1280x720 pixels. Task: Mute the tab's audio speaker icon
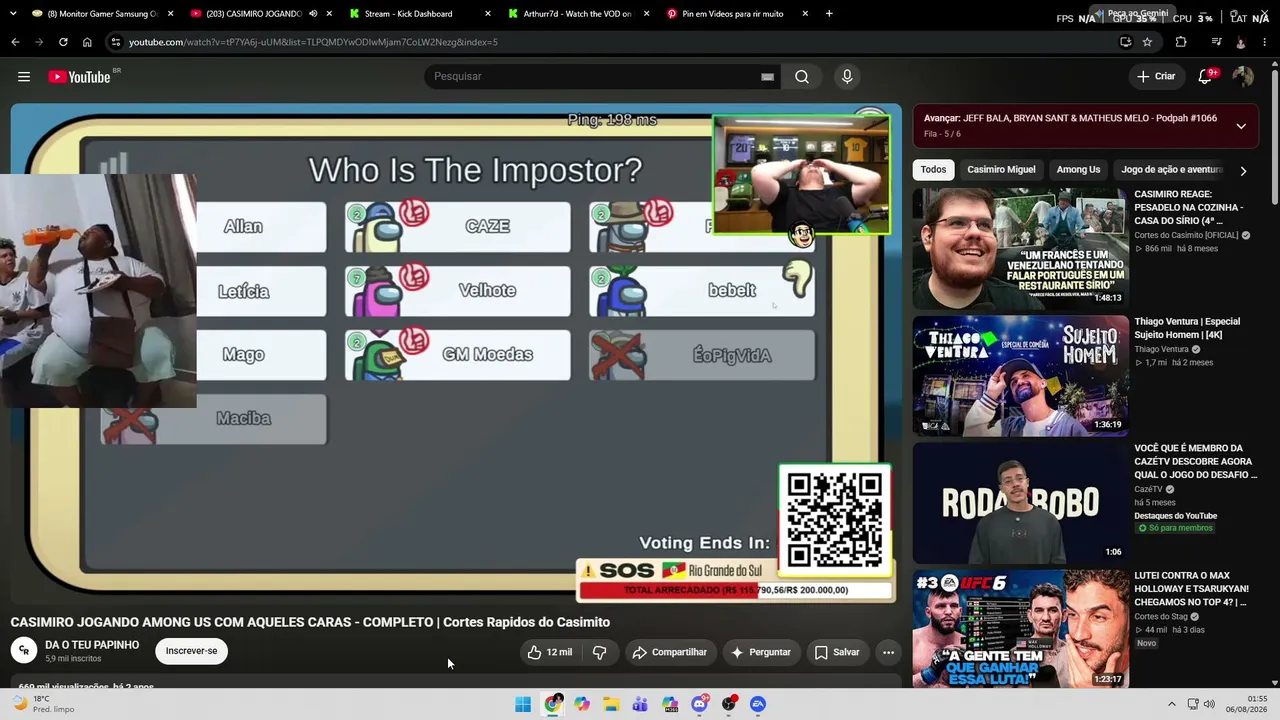pyautogui.click(x=313, y=14)
